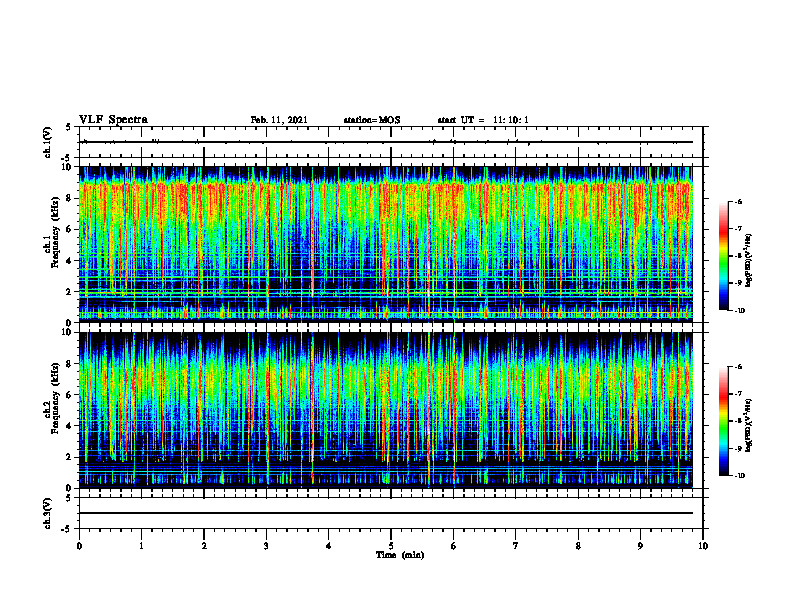Click inside the ch.2 spectrogram panel

coord(385,410)
